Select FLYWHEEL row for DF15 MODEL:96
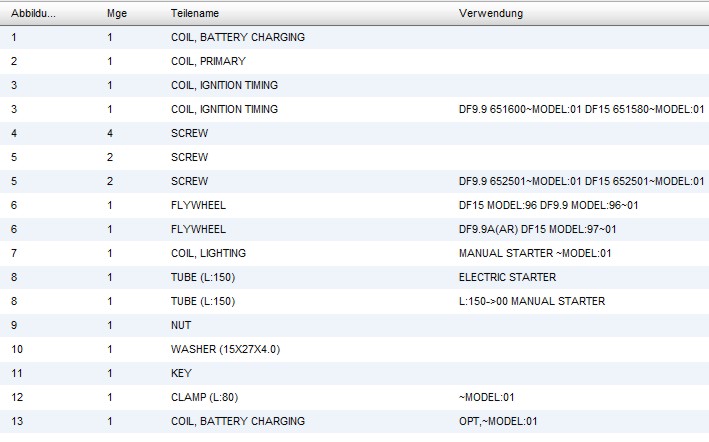 198,205
